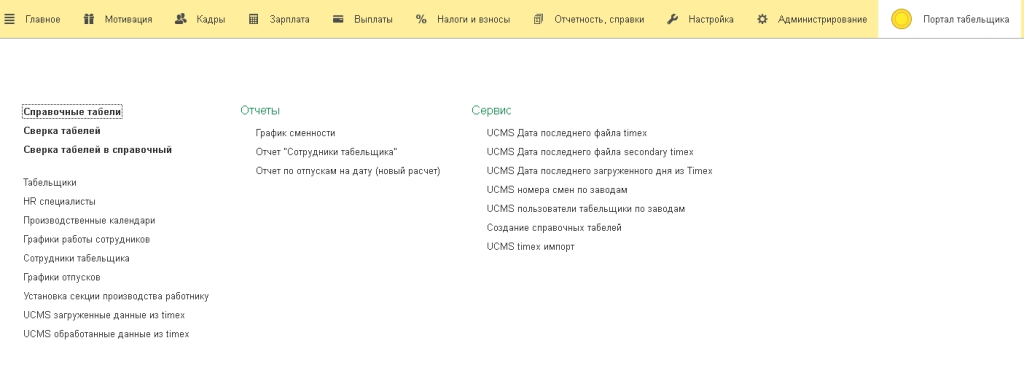Click the percent icon for Налоги и взносы

coord(421,19)
